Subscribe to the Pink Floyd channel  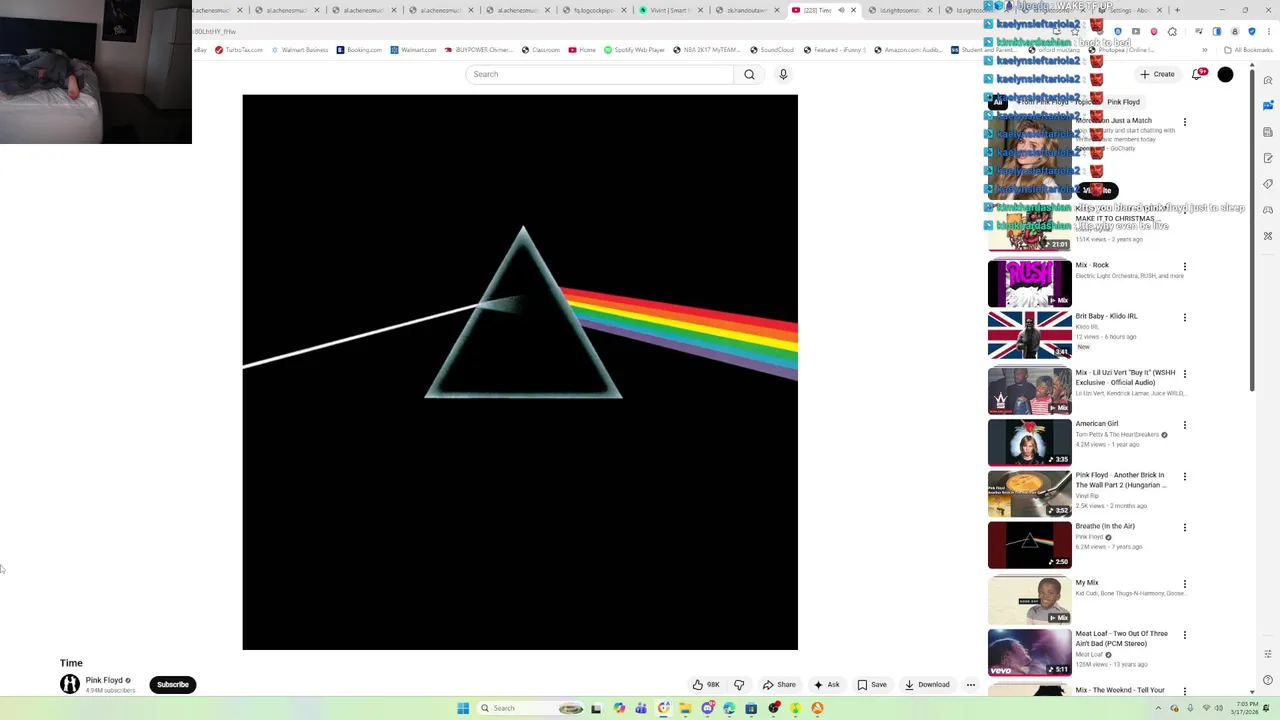pos(173,685)
